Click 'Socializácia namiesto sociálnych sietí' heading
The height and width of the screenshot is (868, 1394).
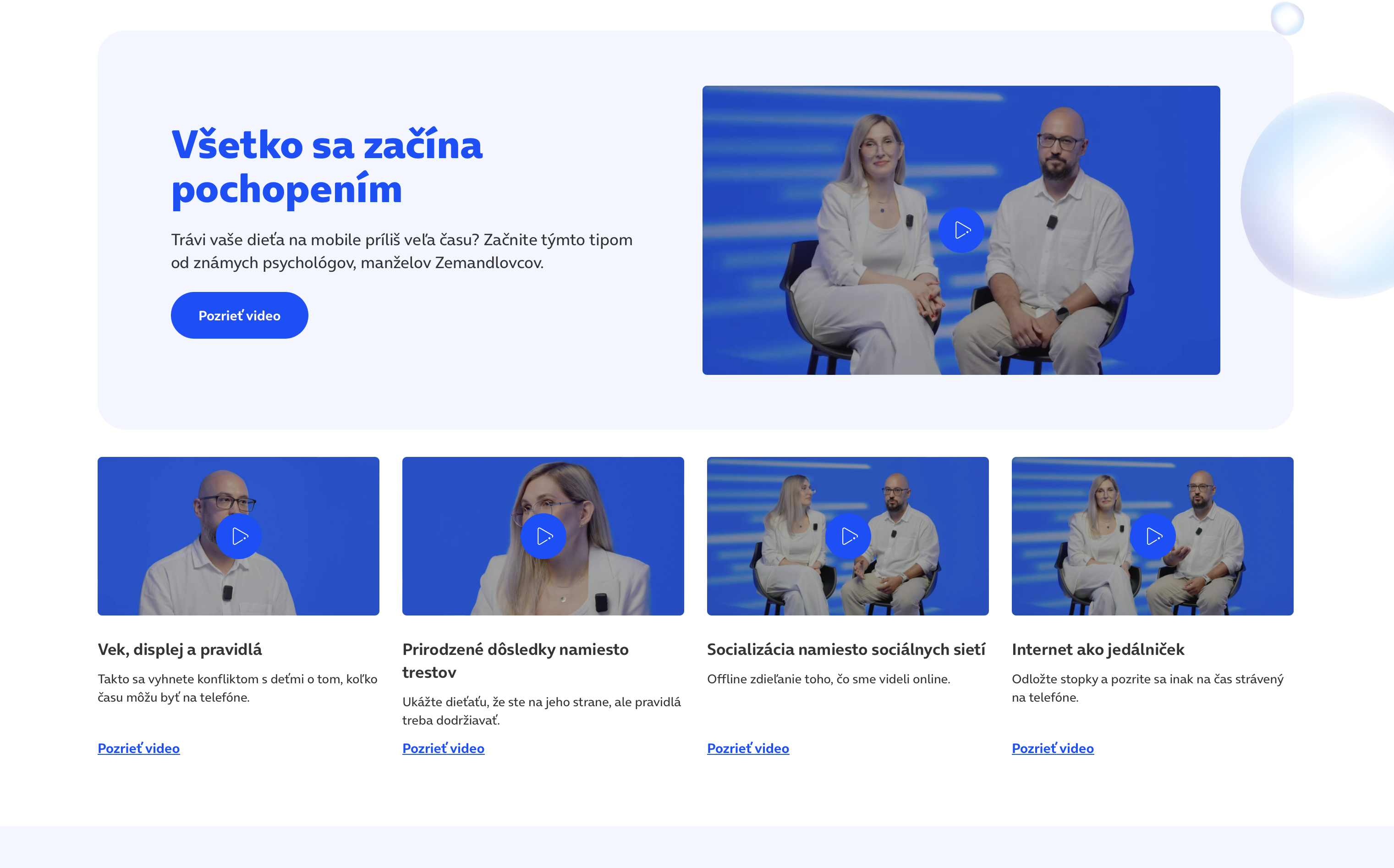click(846, 649)
